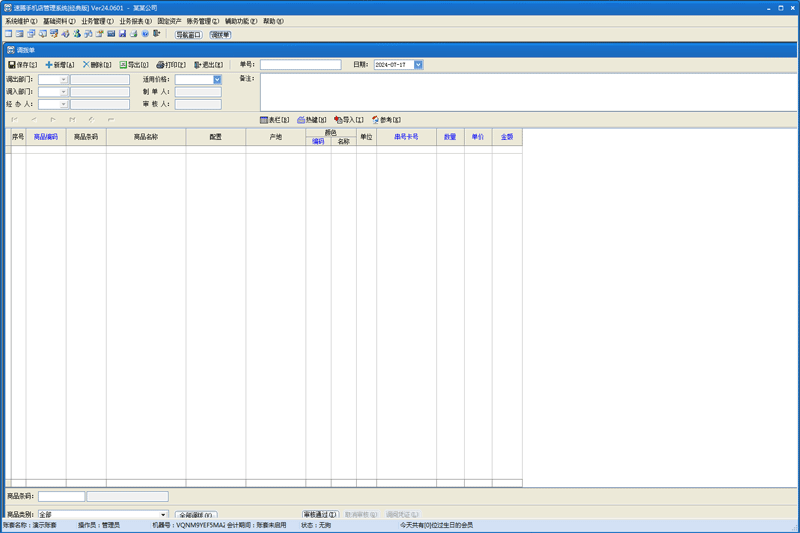Print the transfer order via 打印

tap(160, 65)
